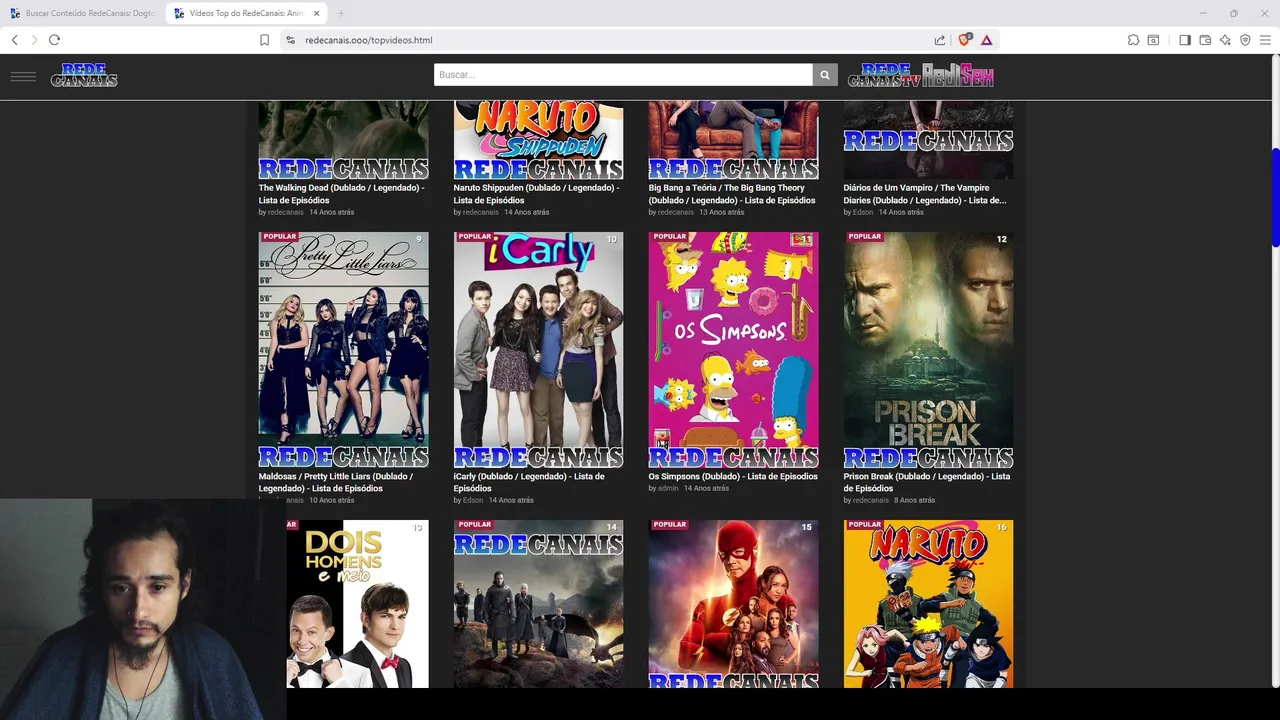This screenshot has height=720, width=1280.
Task: Open the Naruto Shippuden poster thumbnail
Action: [x=538, y=140]
